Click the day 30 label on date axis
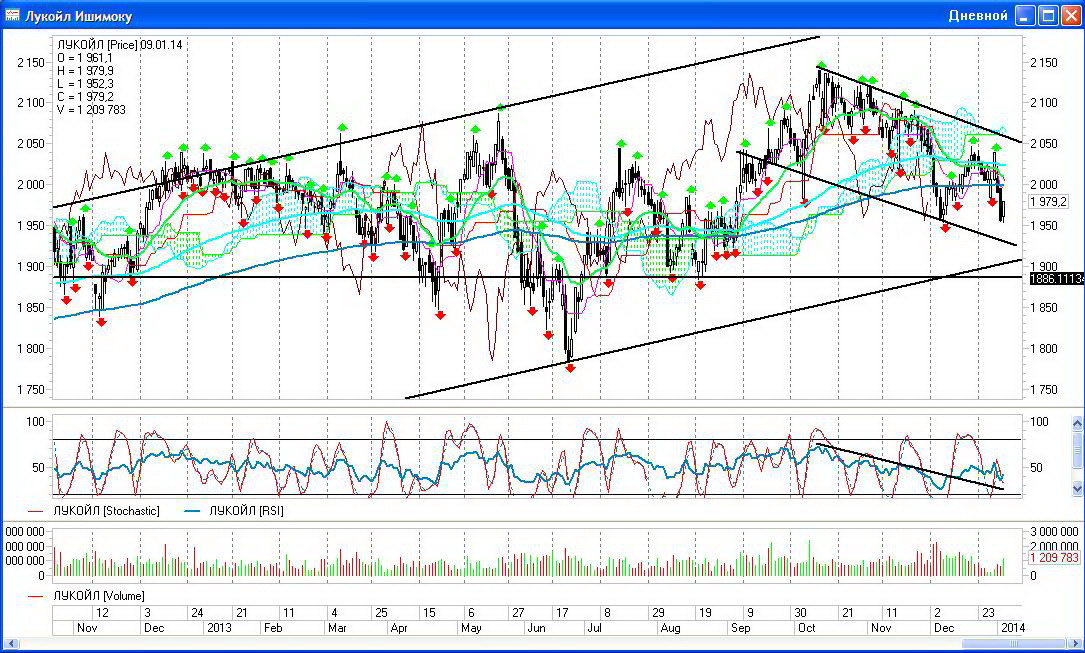This screenshot has width=1085, height=653. coord(800,612)
